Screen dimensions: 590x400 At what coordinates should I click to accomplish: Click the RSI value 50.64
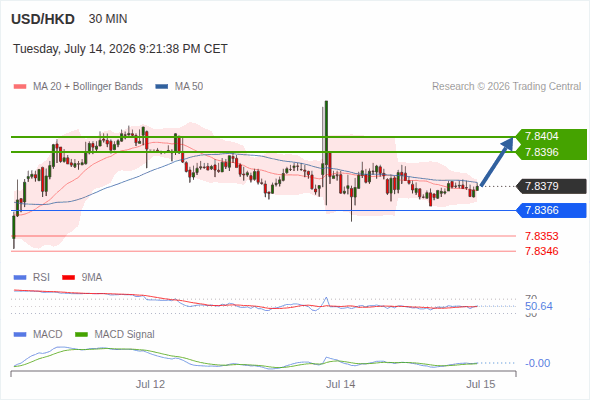point(539,306)
